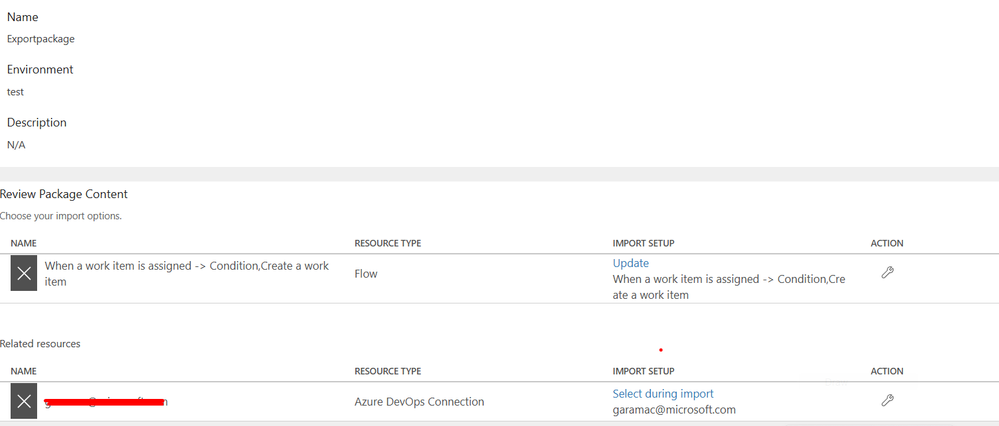The image size is (999, 426).
Task: Click the 'Azure DevOps Connection' resource type cell
Action: [419, 401]
